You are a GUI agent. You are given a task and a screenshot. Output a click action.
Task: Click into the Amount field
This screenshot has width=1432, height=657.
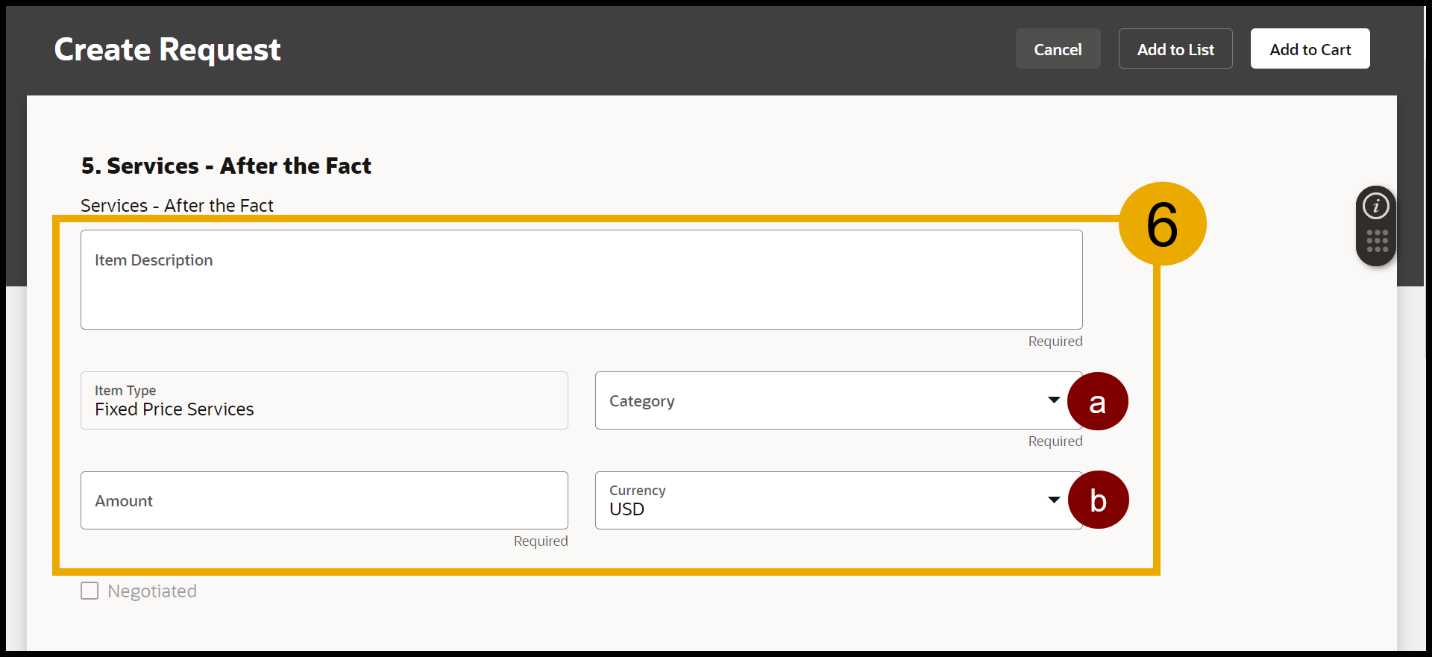tap(324, 500)
